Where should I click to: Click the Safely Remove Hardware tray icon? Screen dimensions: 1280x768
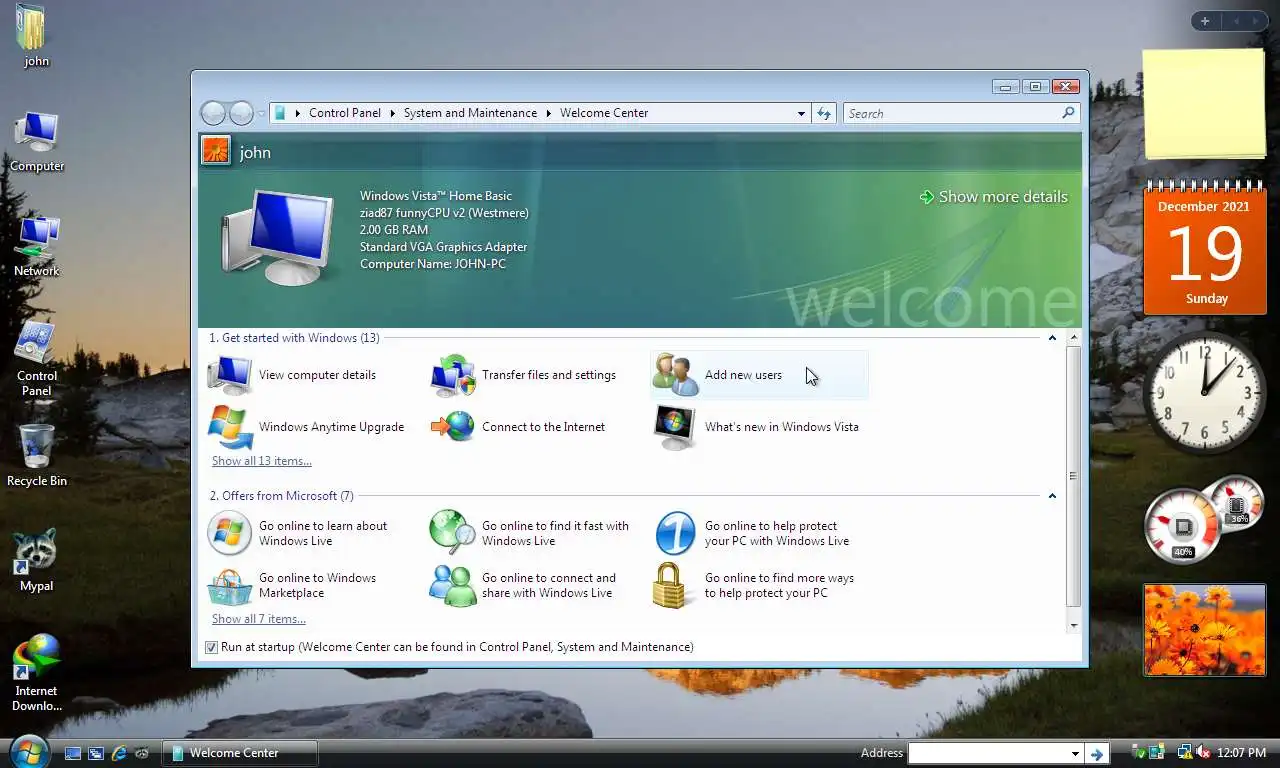click(1139, 753)
